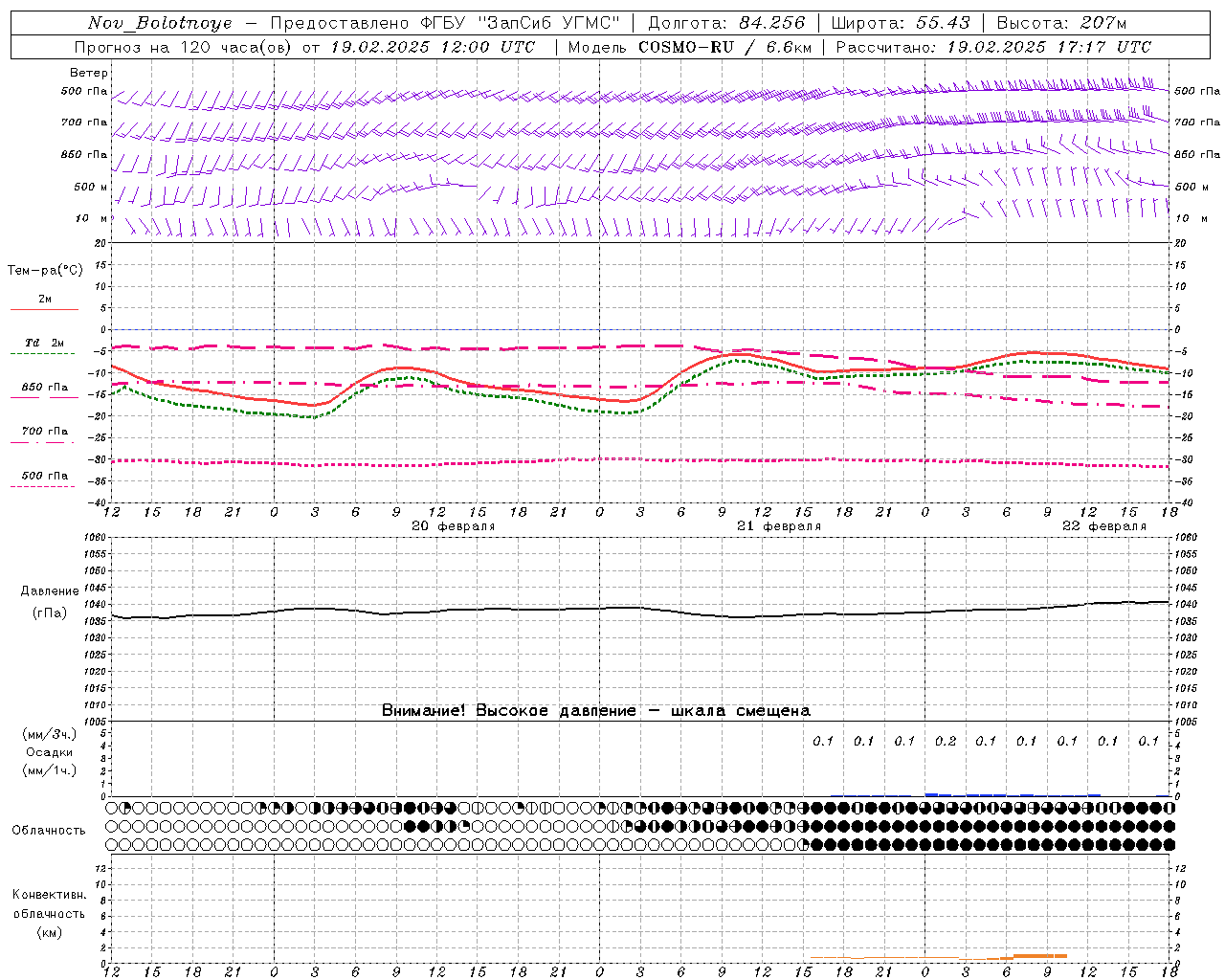Image resolution: width=1225 pixels, height=980 pixels.
Task: Click 'Внимание! Высокое давление' warning text
Action: pos(508,710)
